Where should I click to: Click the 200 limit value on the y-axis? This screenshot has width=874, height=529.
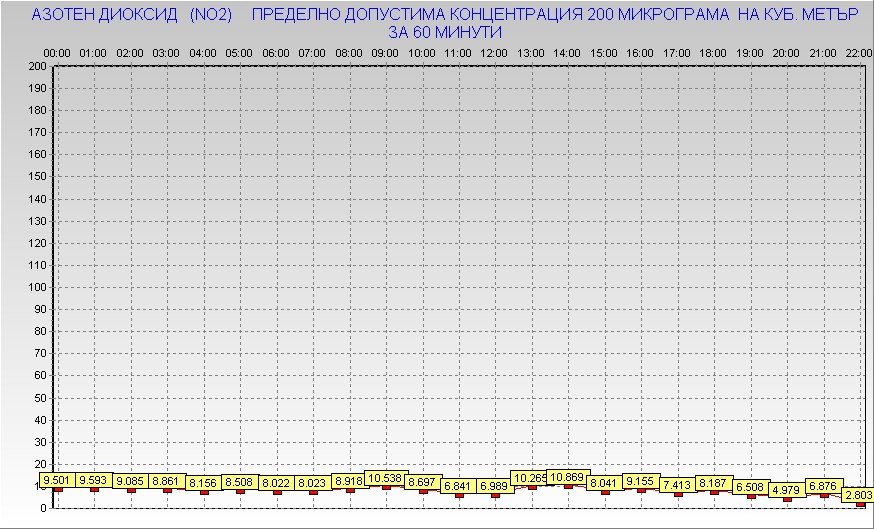pos(38,66)
